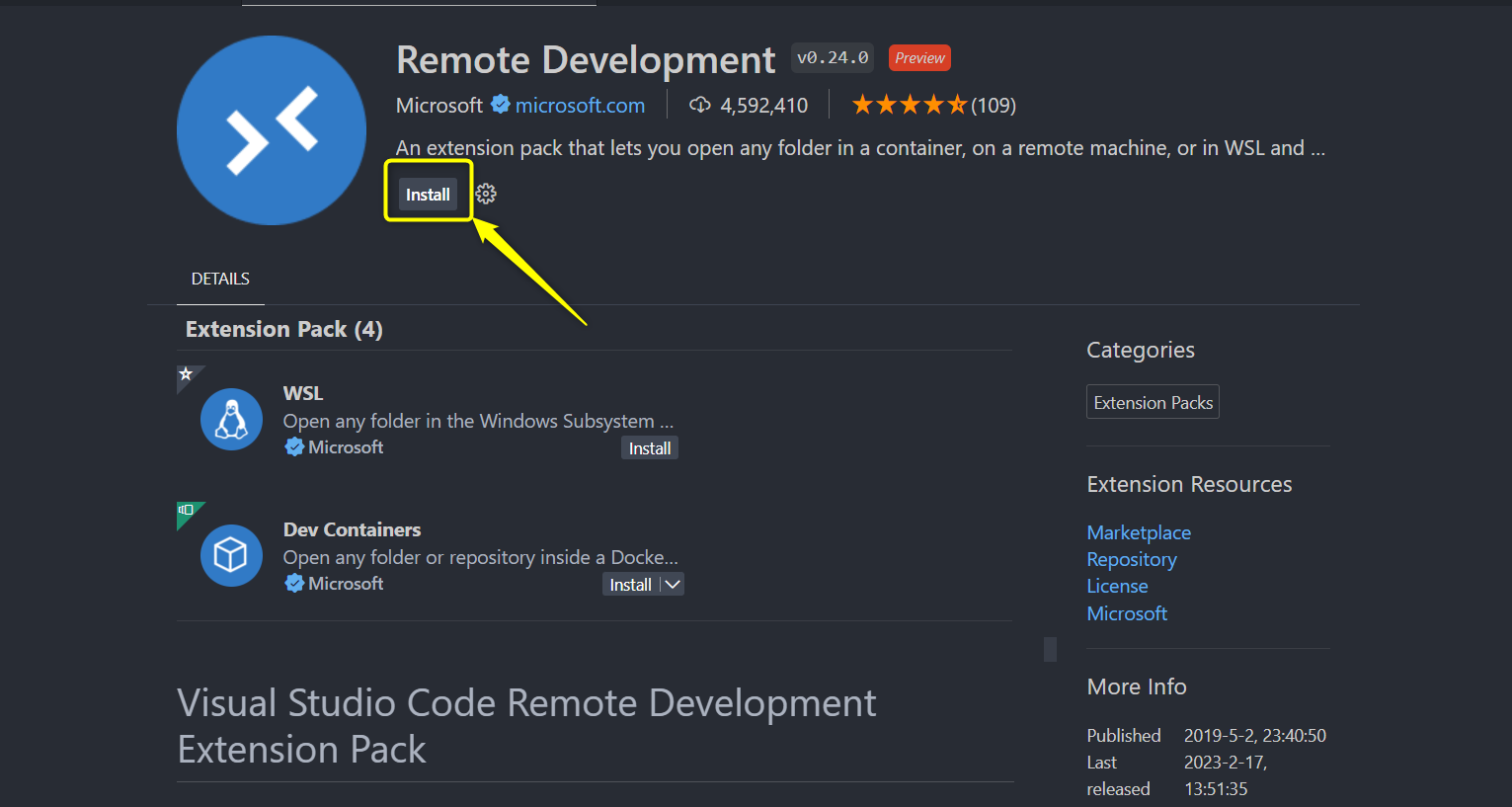Click the extension pack scrollbar thumb
This screenshot has width=1512, height=807.
click(x=1050, y=649)
